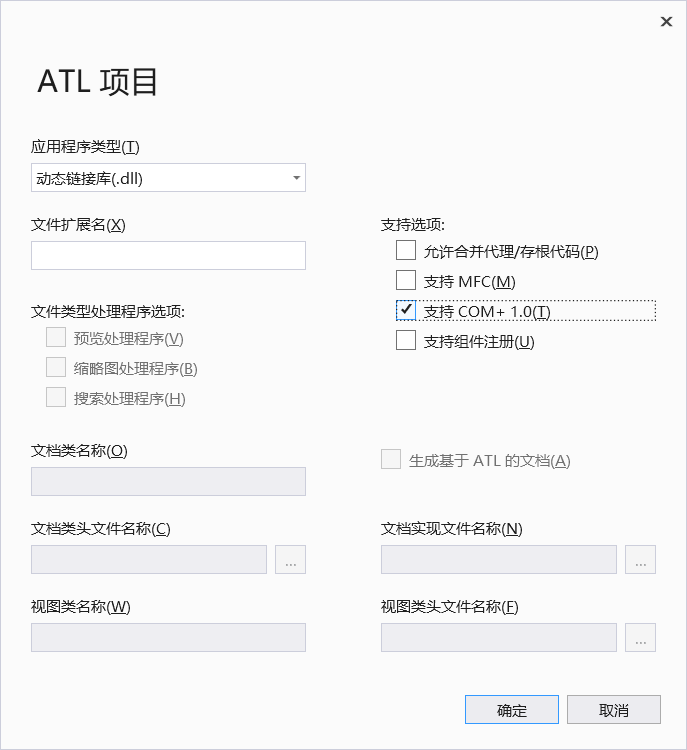Toggle 搜索处理程序 checkbox
Screen dimensions: 687x750
tap(56, 397)
